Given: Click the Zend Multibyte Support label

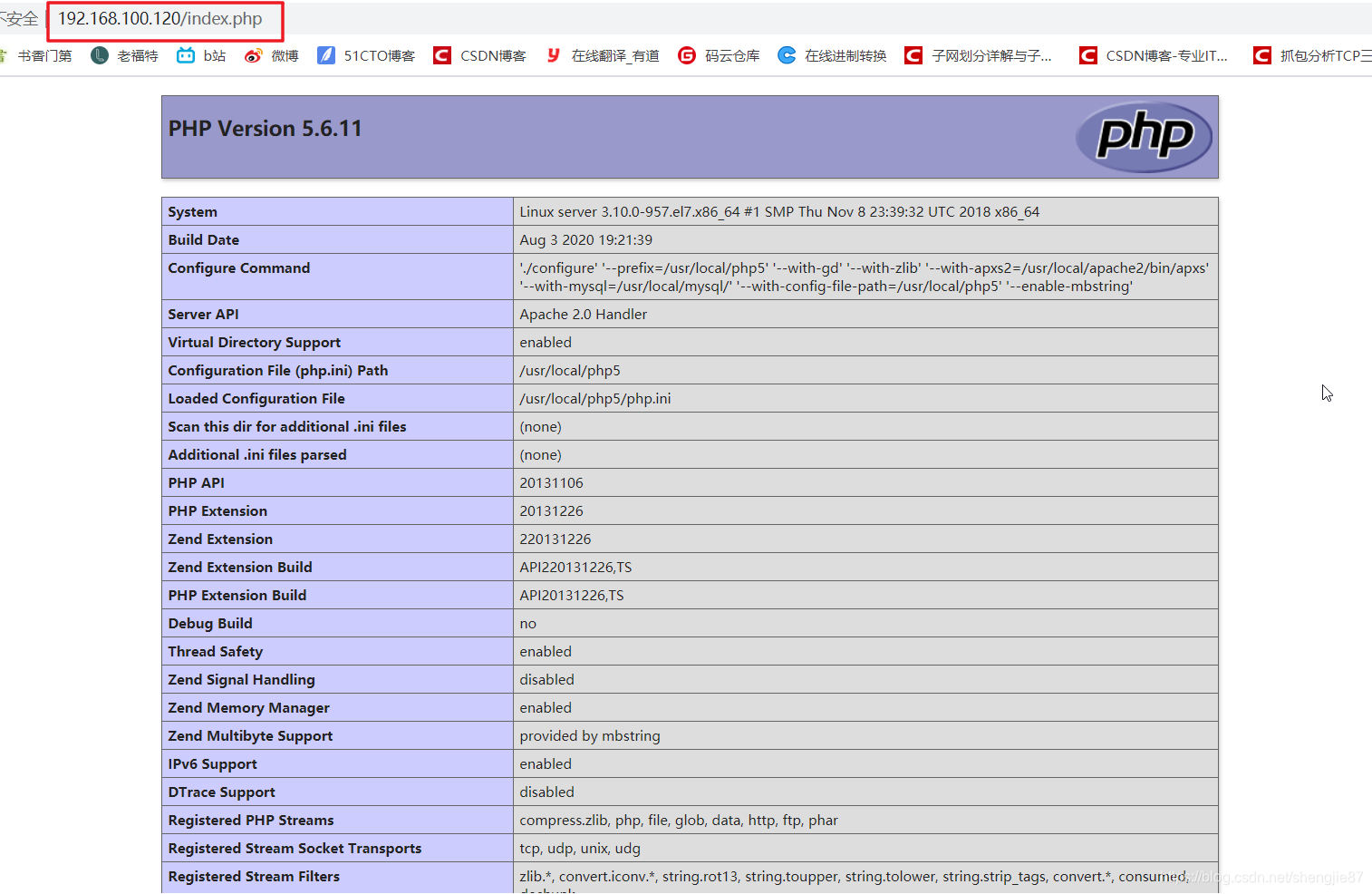Looking at the screenshot, I should click(250, 736).
